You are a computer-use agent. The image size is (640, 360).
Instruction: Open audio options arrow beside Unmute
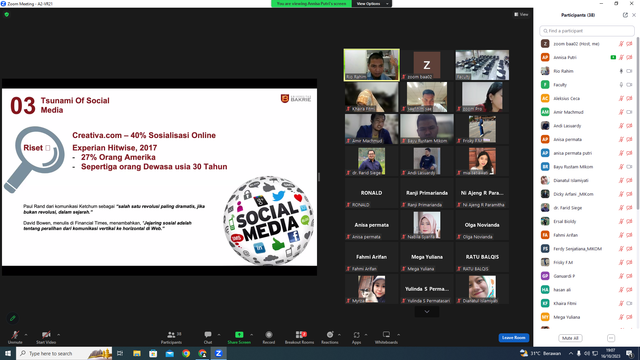click(x=26, y=335)
